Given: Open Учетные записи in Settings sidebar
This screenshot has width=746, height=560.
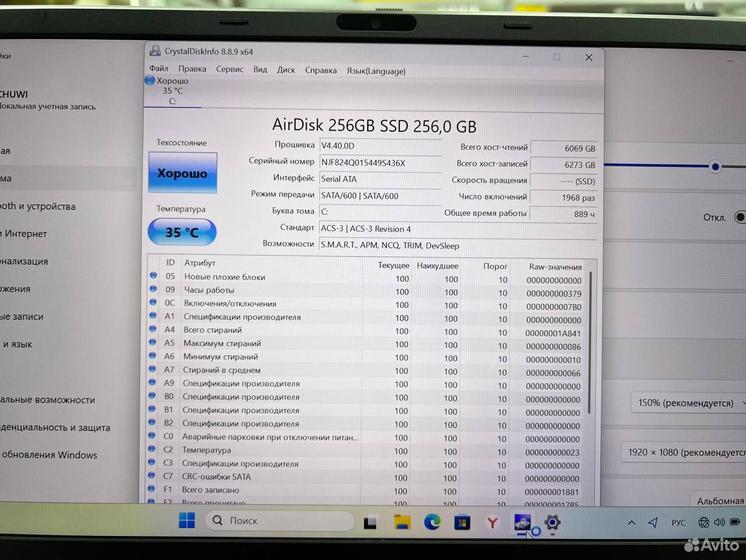Looking at the screenshot, I should tap(21, 316).
